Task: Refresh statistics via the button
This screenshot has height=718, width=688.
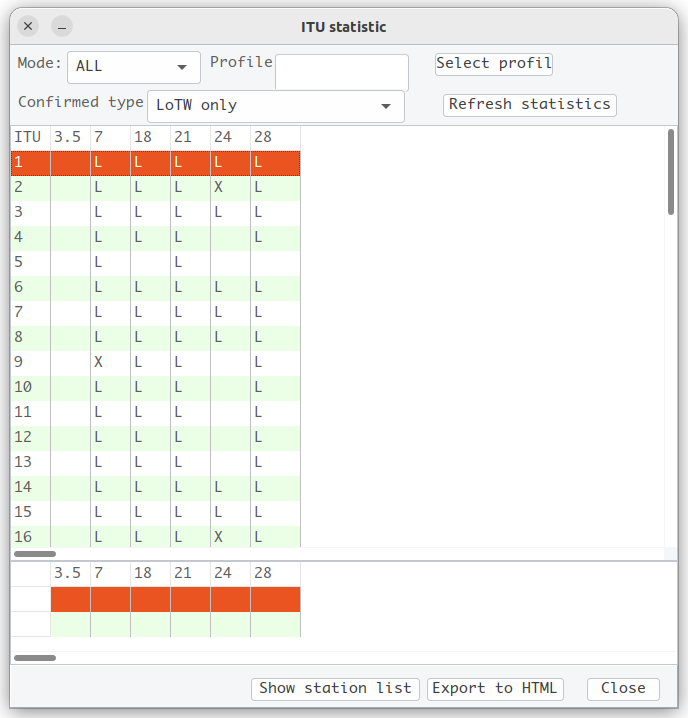Action: point(530,105)
